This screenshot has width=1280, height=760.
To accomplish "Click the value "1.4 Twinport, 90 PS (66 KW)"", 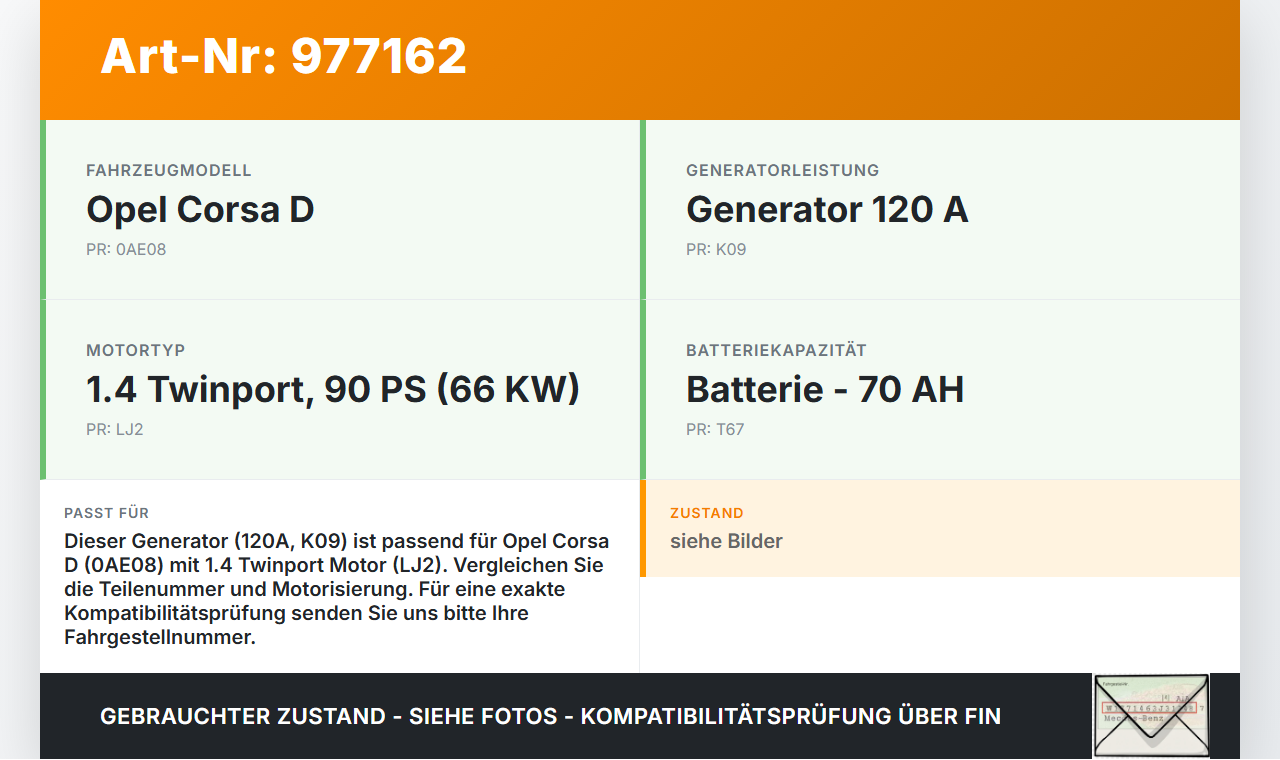I will click(333, 389).
